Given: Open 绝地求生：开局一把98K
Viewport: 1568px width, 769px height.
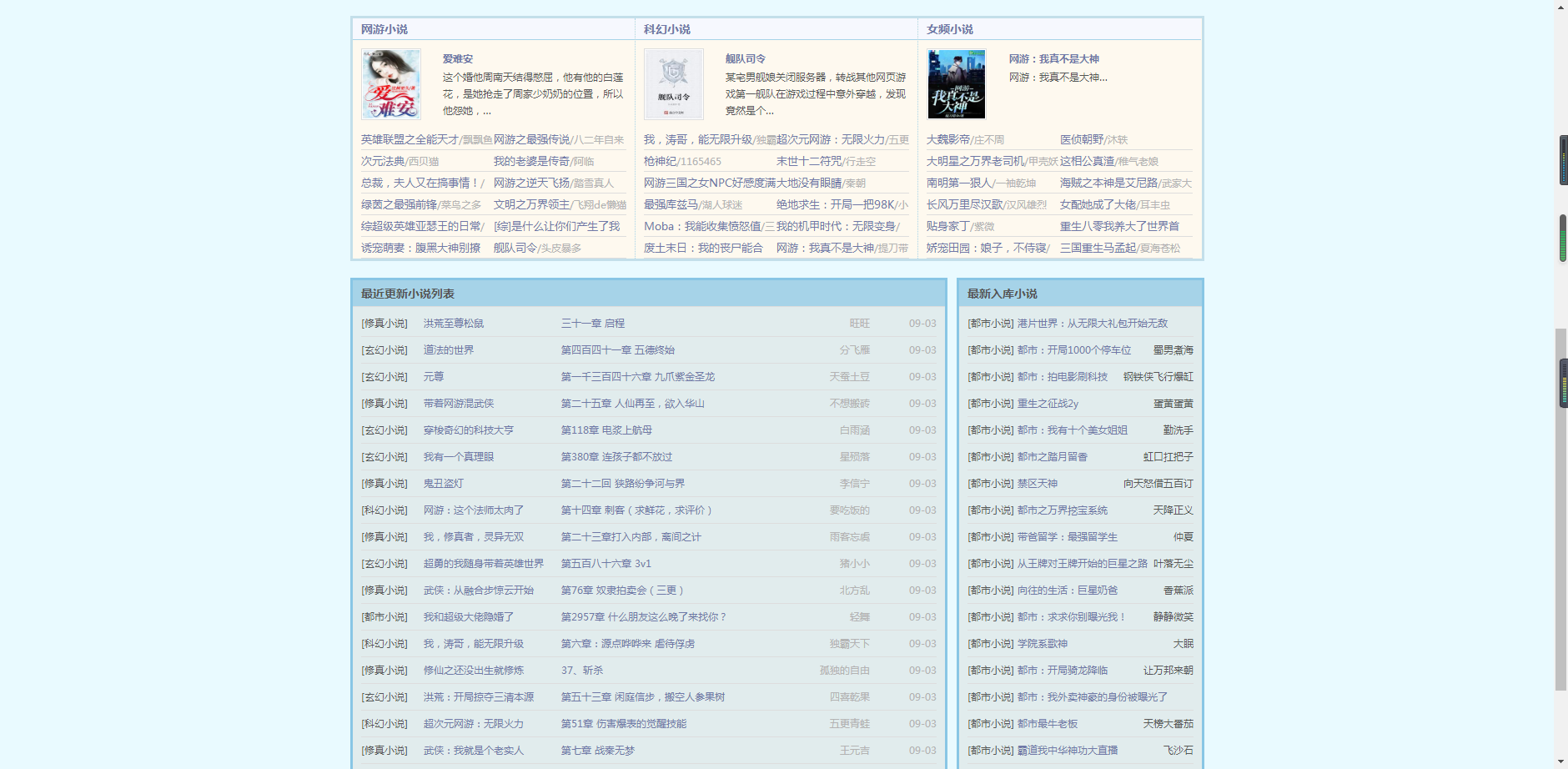Looking at the screenshot, I should coord(835,204).
